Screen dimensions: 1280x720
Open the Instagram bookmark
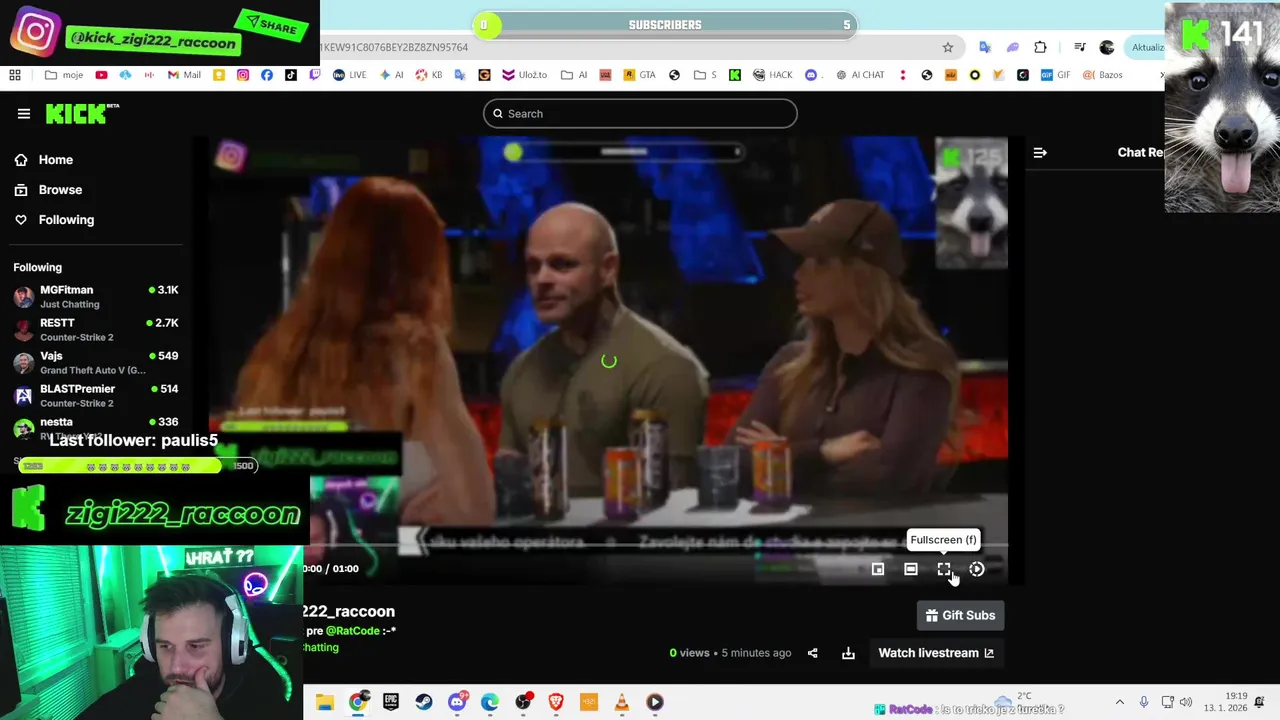(x=243, y=75)
